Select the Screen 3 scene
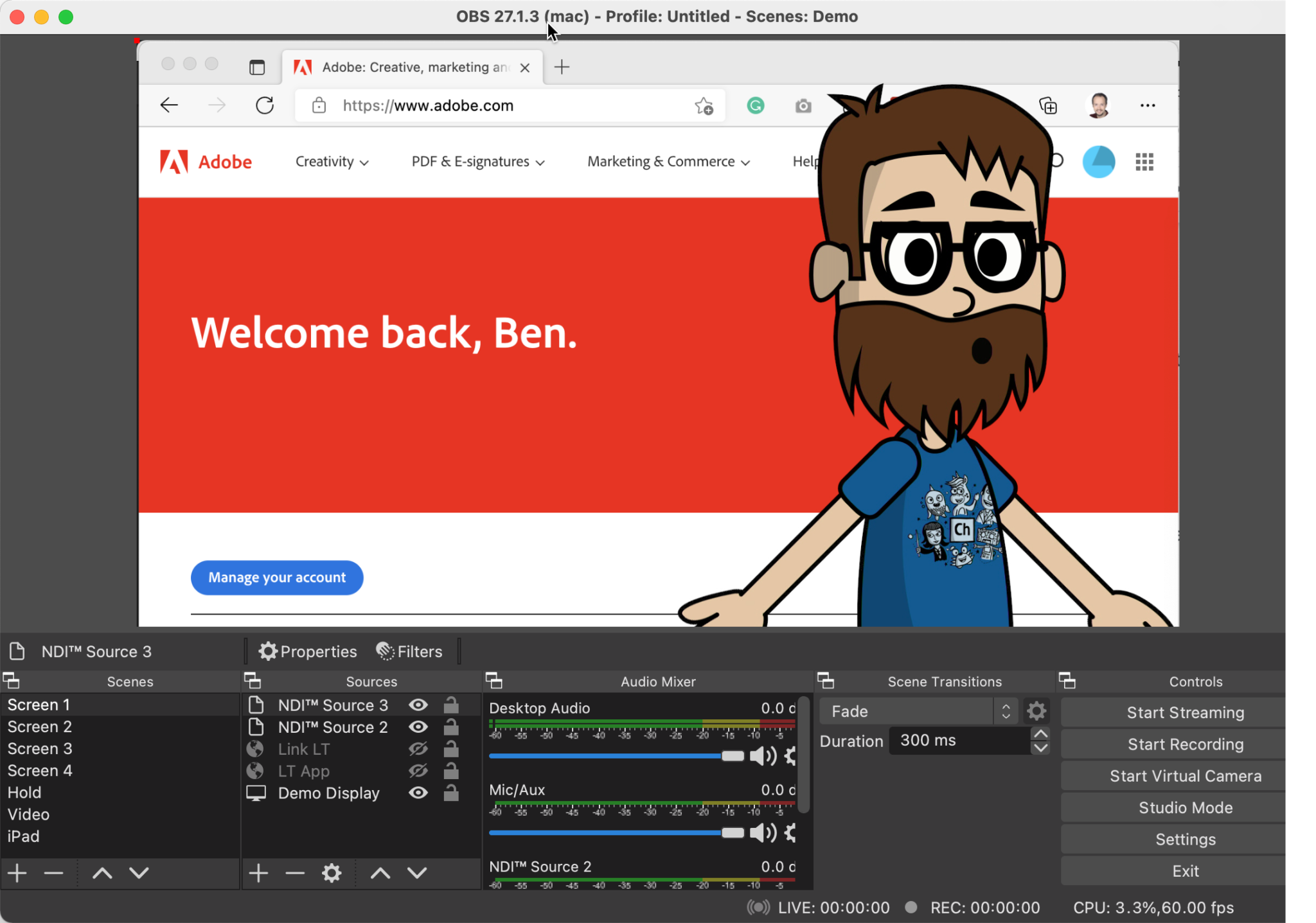Viewport: 1316px width, 923px height. coord(39,748)
